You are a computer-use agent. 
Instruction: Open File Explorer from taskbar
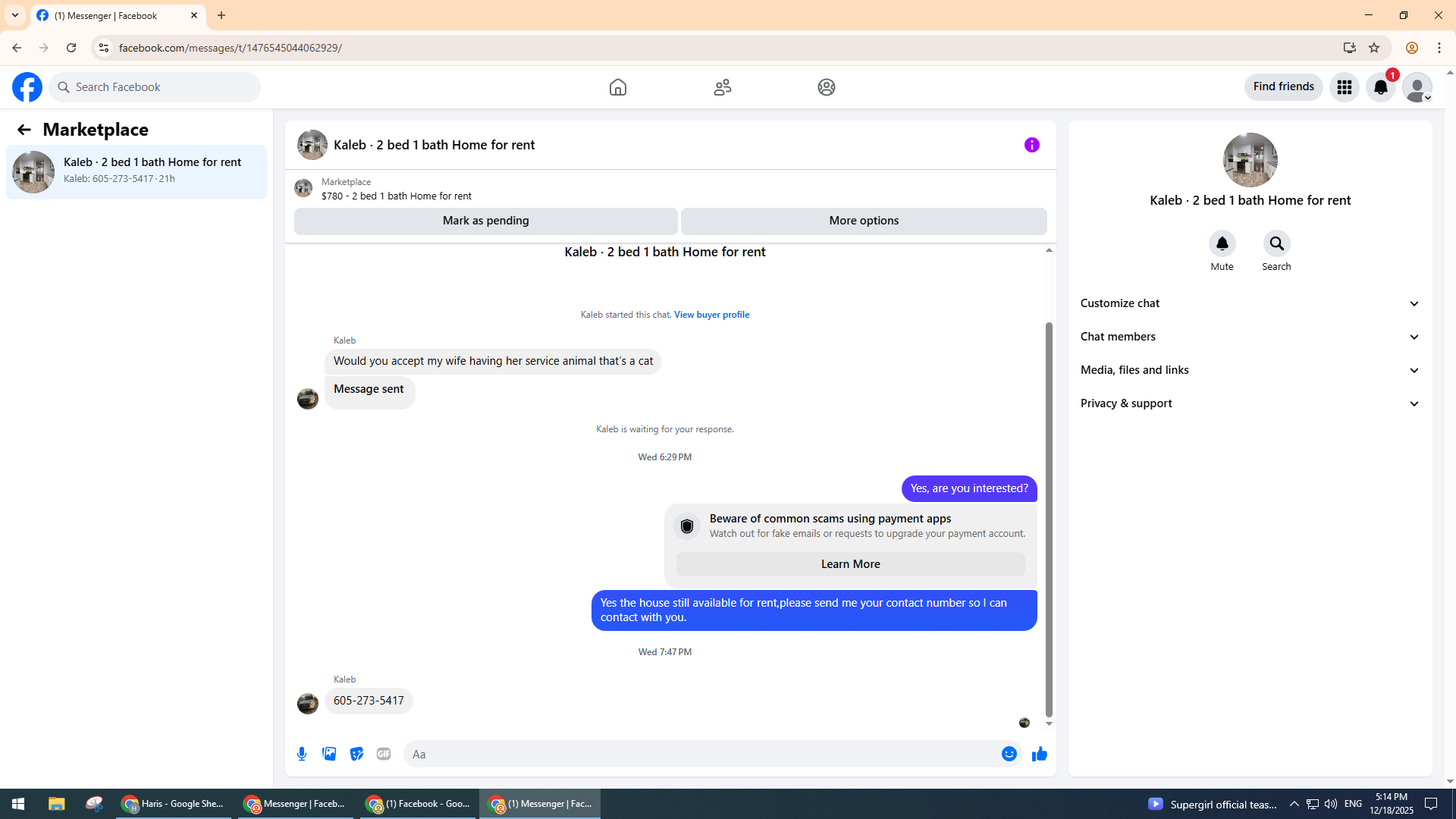point(57,804)
